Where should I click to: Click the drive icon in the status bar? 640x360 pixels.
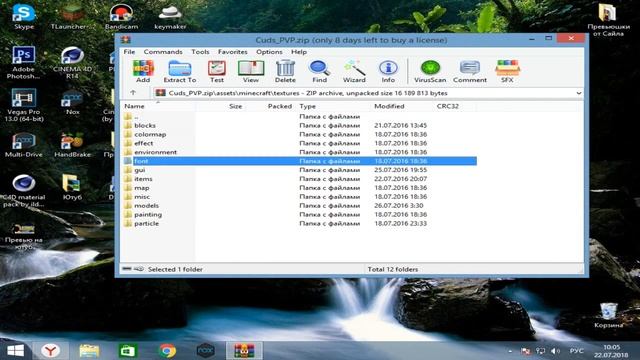pyautogui.click(x=127, y=269)
